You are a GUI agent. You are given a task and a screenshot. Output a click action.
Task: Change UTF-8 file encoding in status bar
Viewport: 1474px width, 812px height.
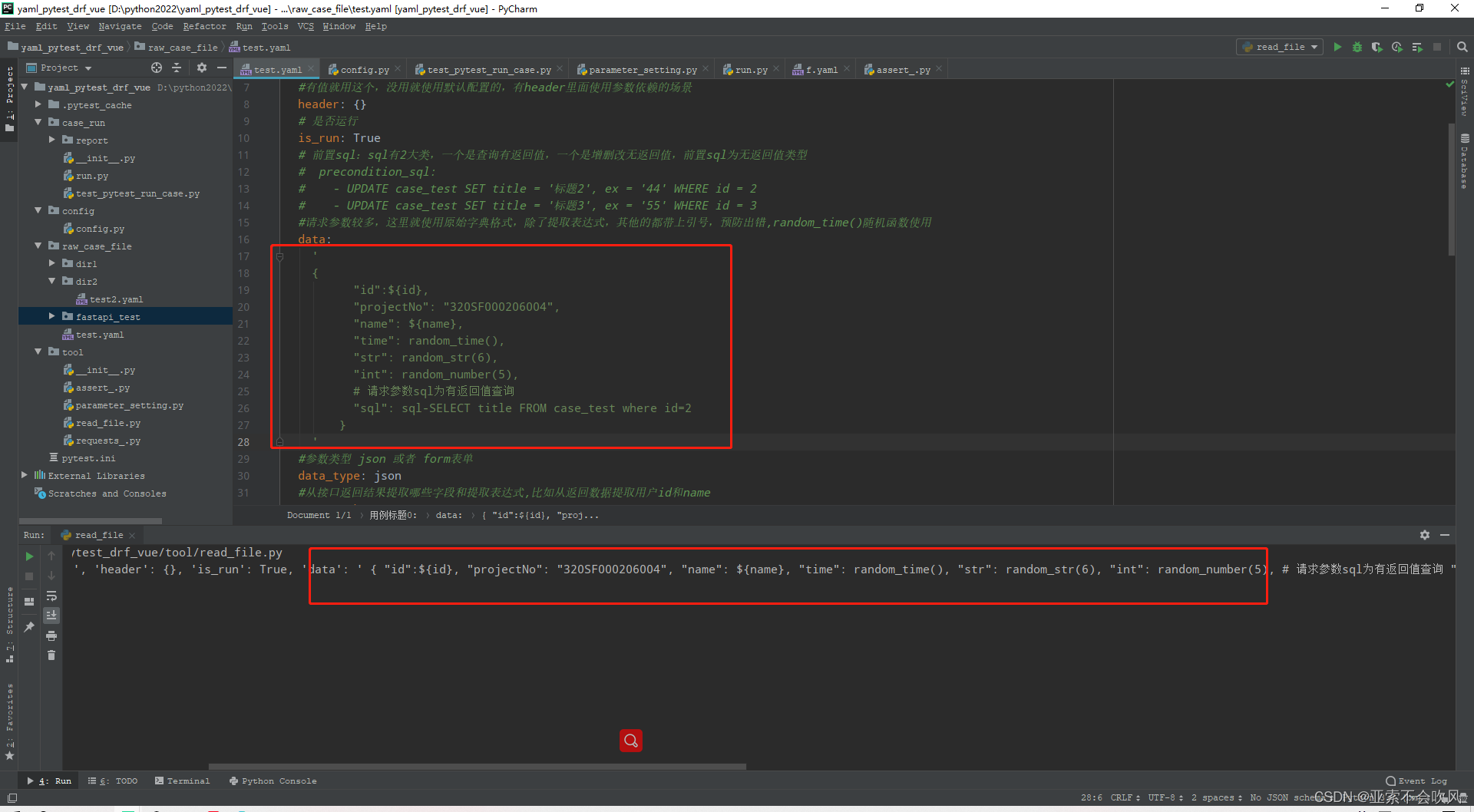(1165, 798)
